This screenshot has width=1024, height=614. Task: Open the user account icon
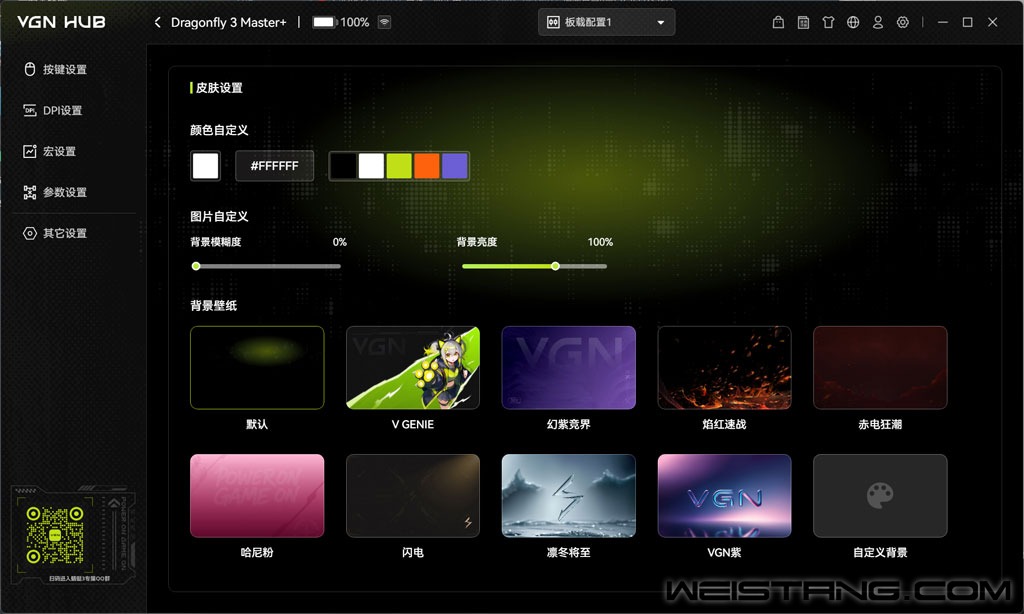[878, 22]
